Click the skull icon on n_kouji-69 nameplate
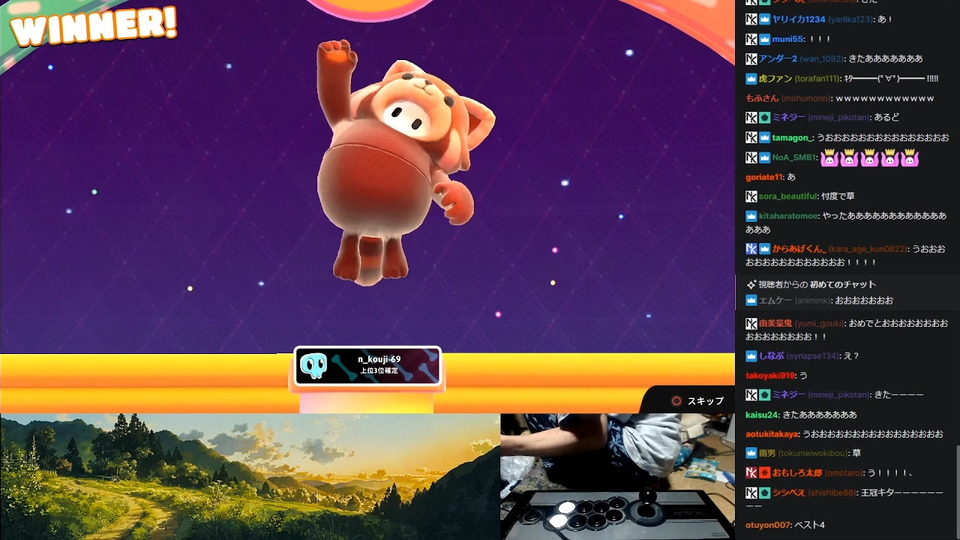The image size is (960, 540). 313,366
